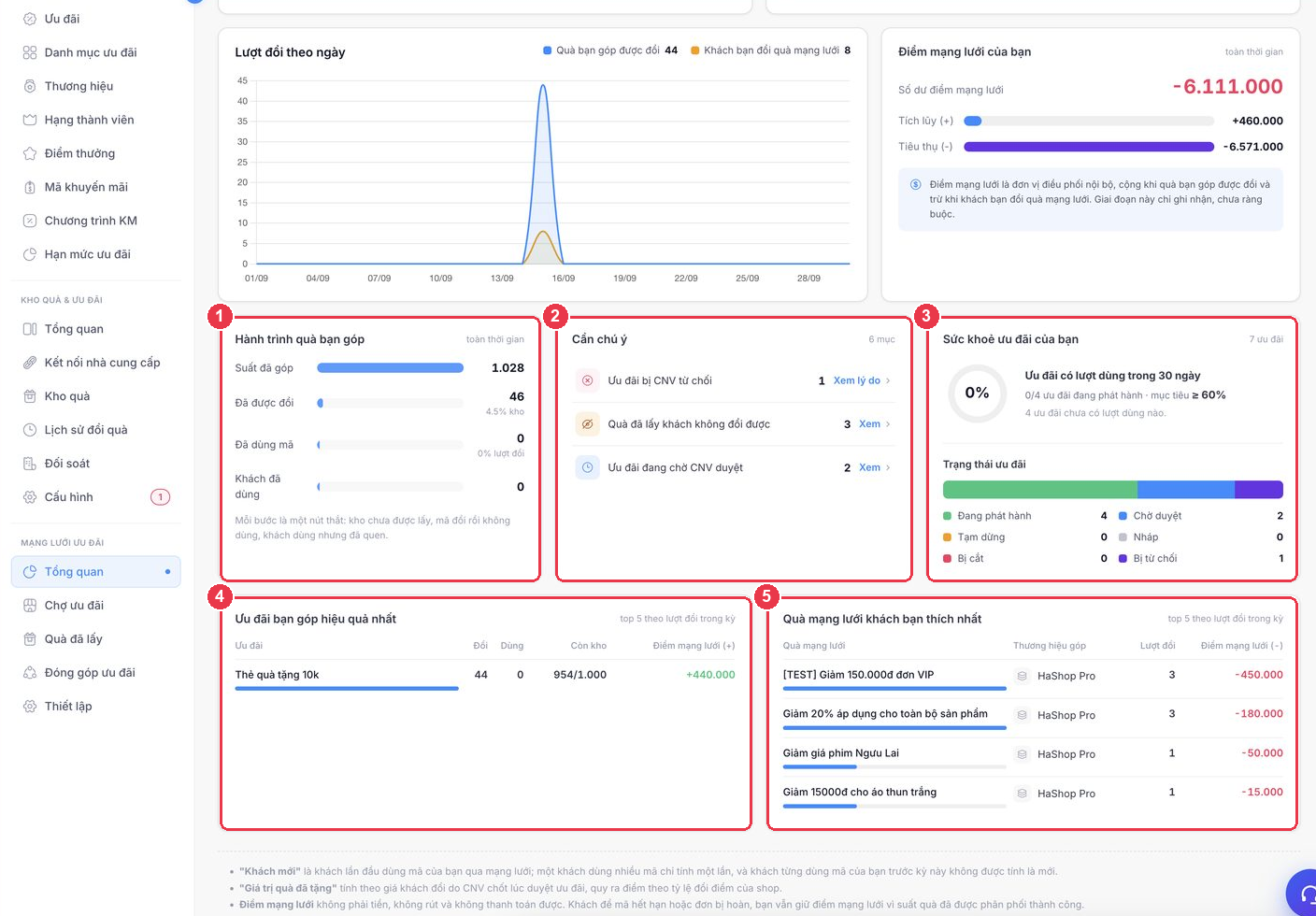Screen dimensions: 1316x916
Task: Expand chevron for Ưu đãi đang chờ CNV duyệt
Action: click(888, 467)
